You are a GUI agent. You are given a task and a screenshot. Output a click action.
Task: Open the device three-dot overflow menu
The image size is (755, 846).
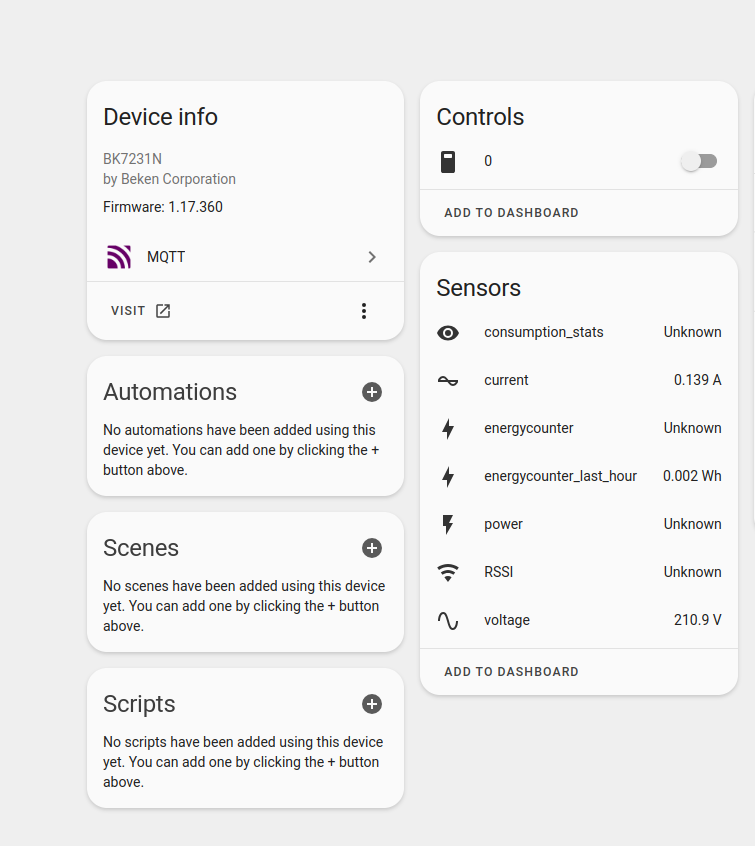[x=364, y=311]
